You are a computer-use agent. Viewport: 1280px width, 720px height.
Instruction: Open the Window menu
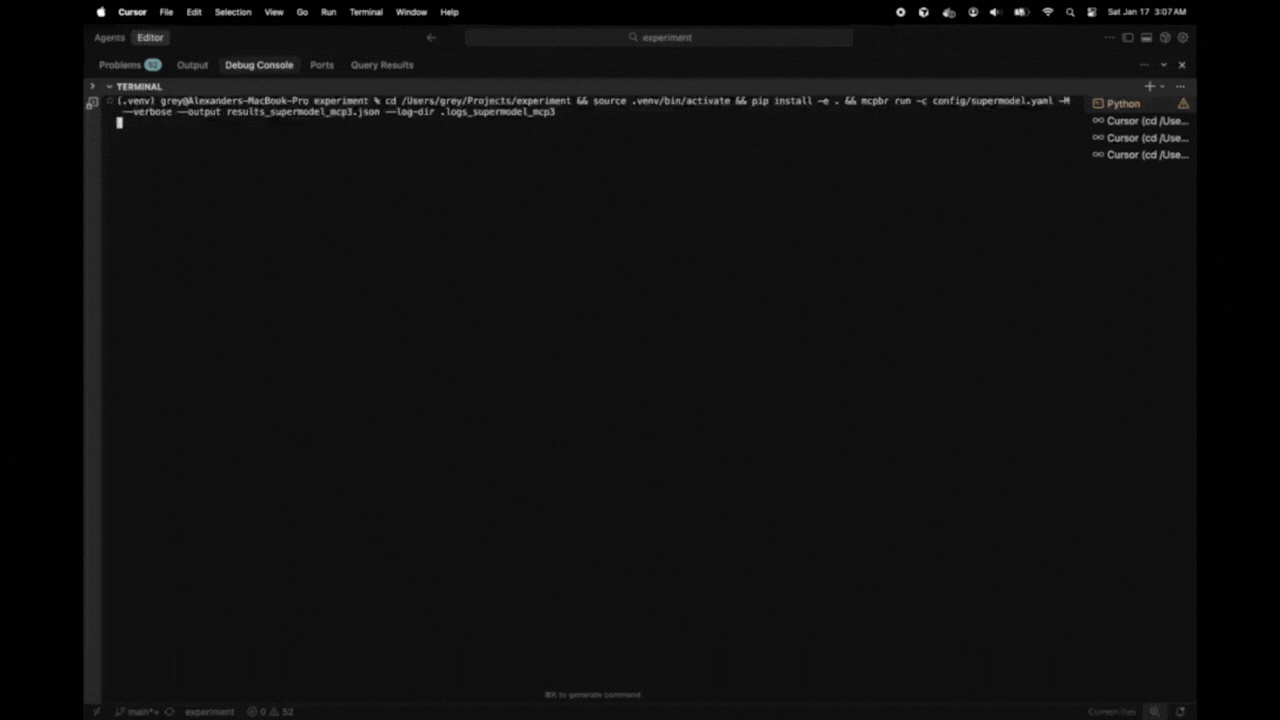click(x=411, y=12)
